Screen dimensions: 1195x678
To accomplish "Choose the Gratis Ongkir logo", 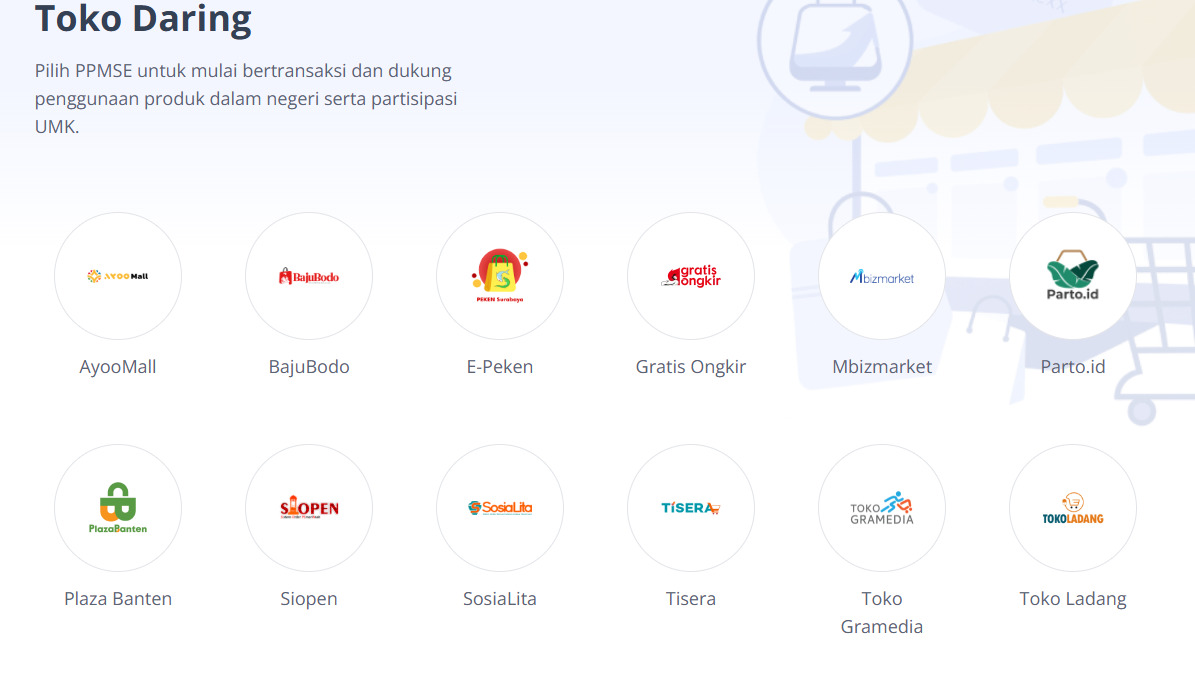I will tap(690, 276).
